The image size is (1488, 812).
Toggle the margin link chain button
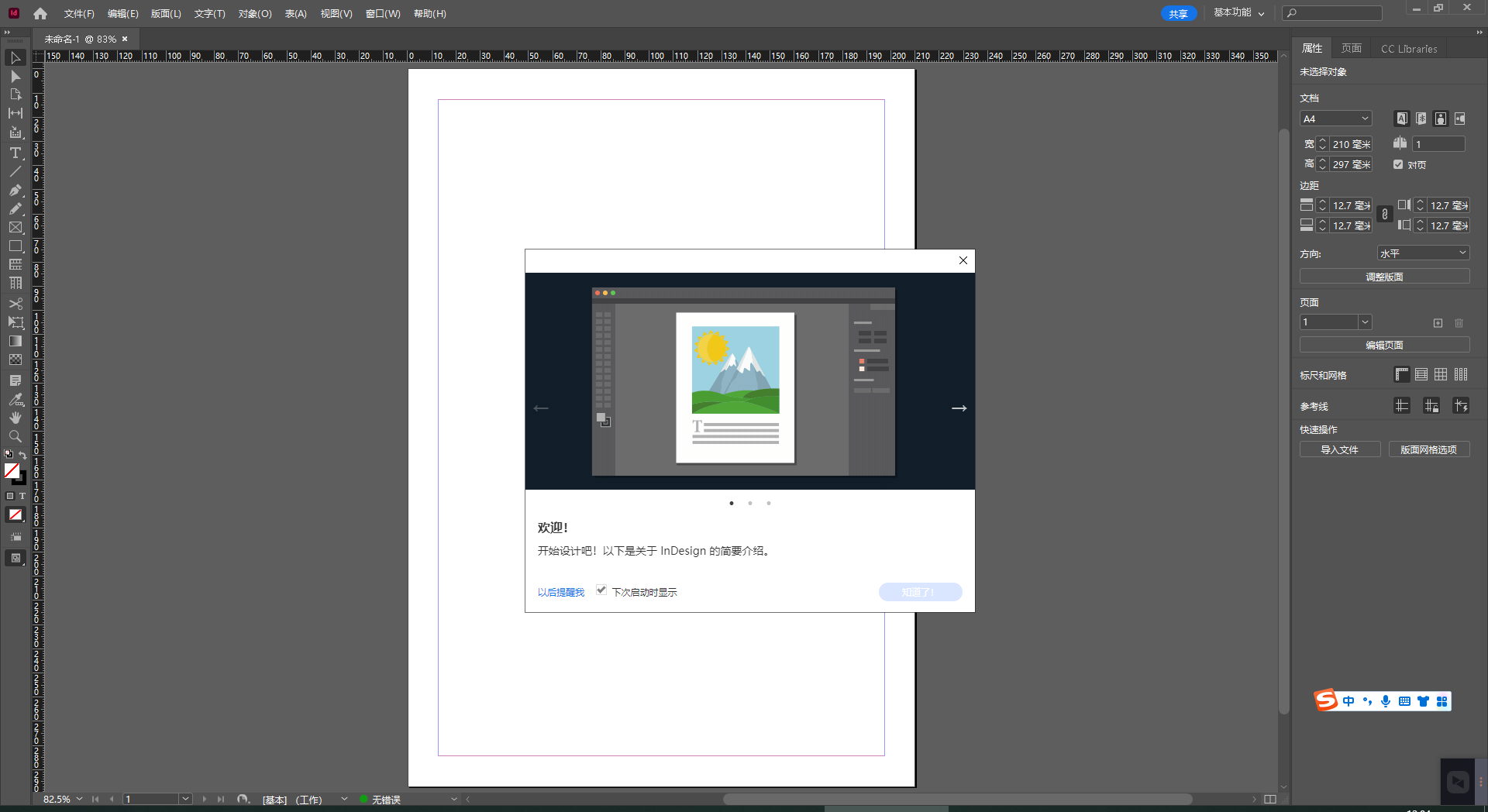[1385, 215]
